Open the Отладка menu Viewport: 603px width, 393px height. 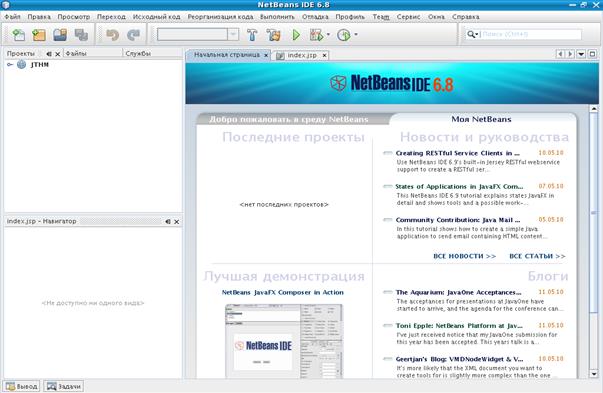(315, 17)
